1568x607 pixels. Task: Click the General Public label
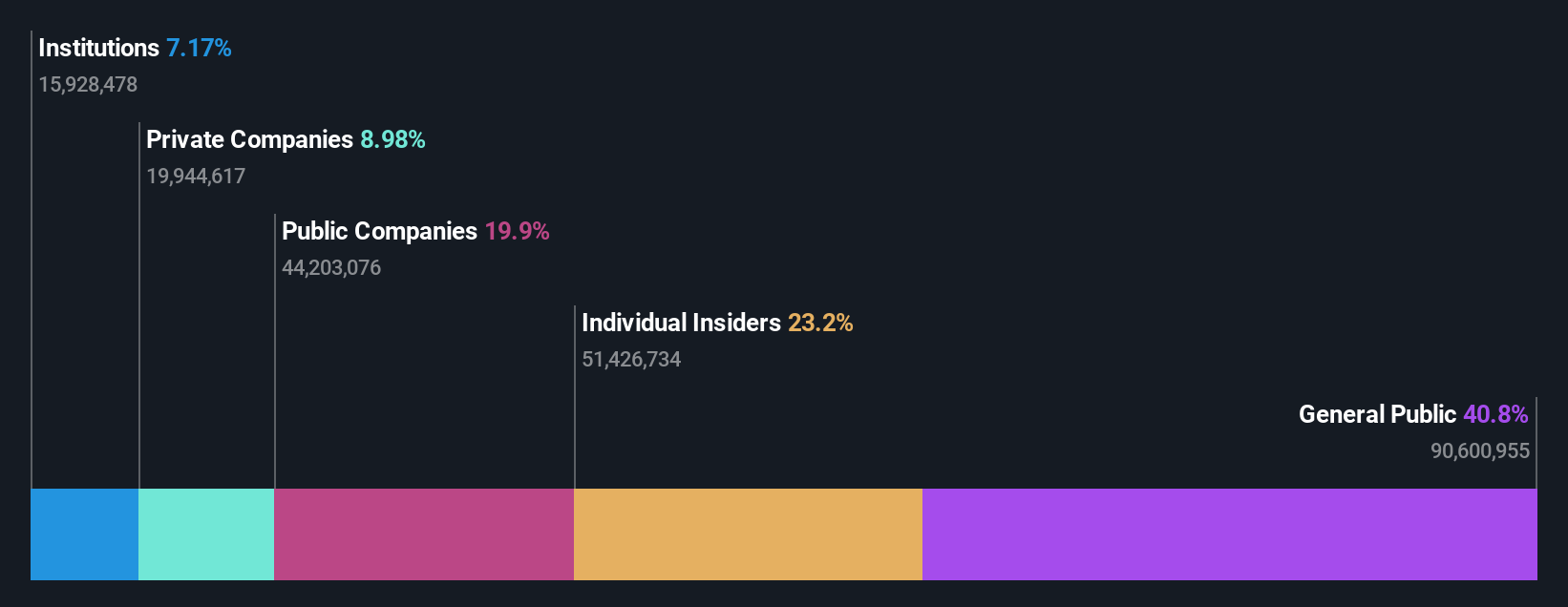point(1377,414)
